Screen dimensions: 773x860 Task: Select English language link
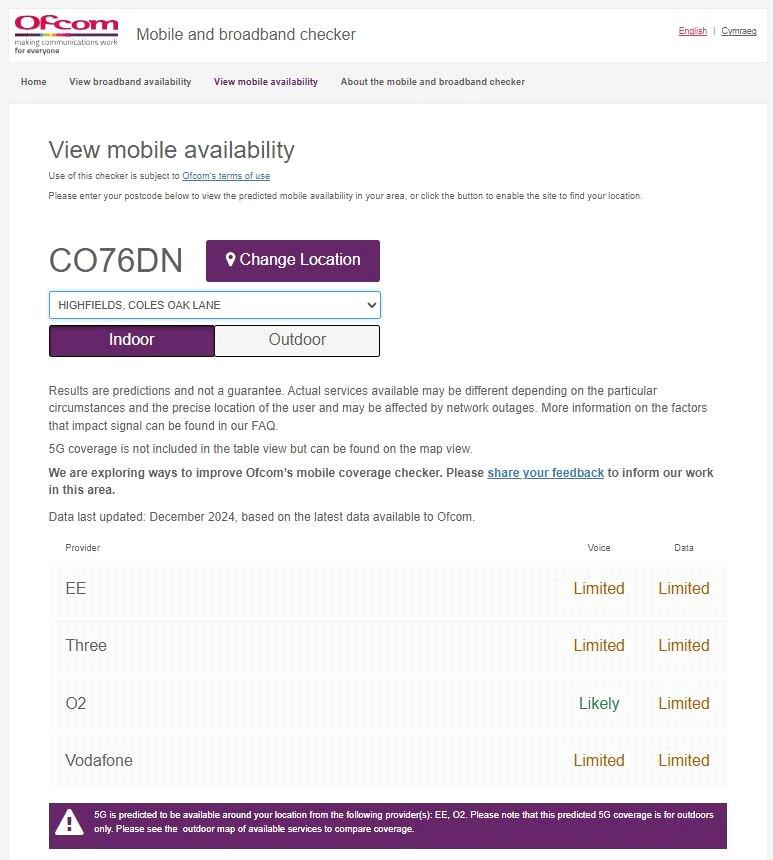[692, 31]
